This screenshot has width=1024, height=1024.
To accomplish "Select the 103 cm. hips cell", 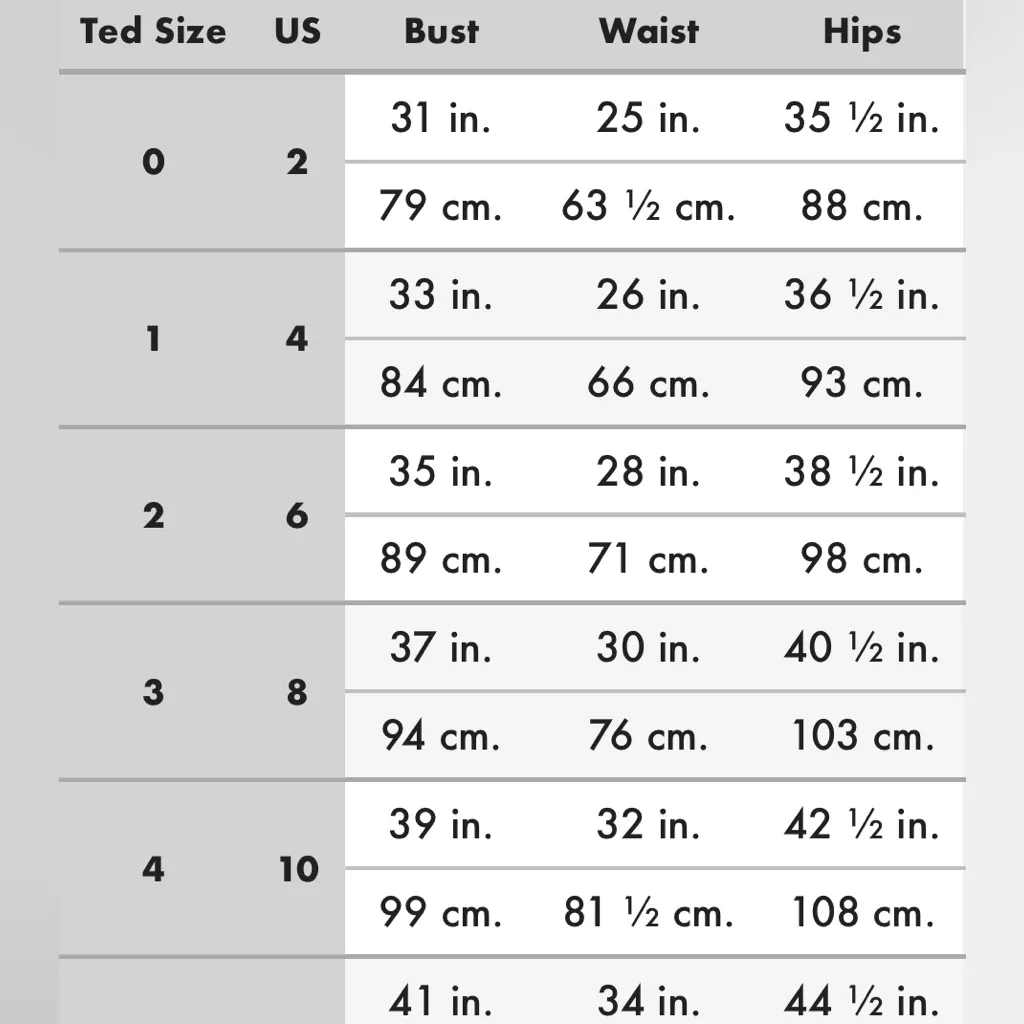I will click(x=861, y=737).
